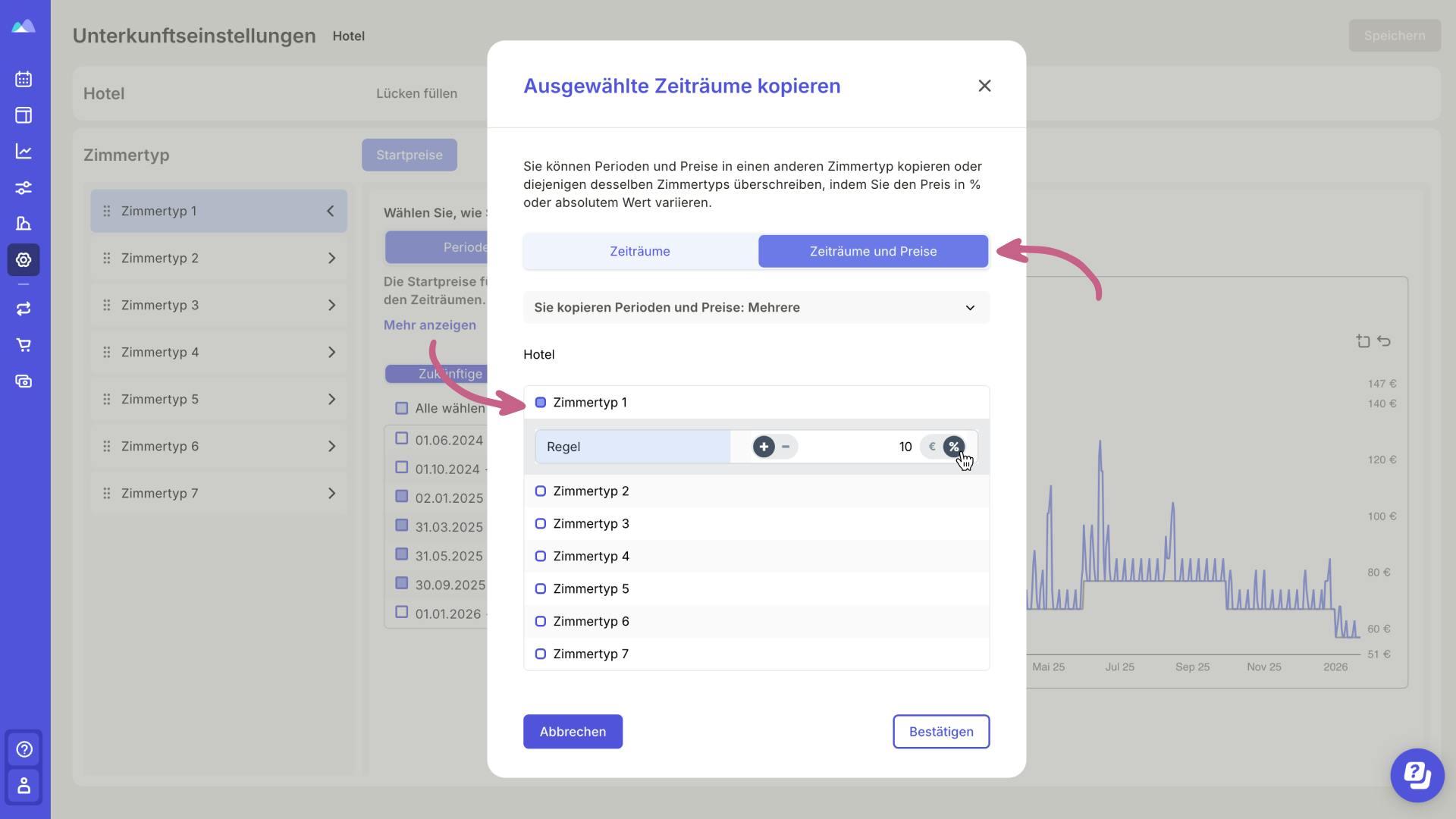Screen dimensions: 1456x819
Task: Switch rule unit to percent
Action: click(x=954, y=447)
